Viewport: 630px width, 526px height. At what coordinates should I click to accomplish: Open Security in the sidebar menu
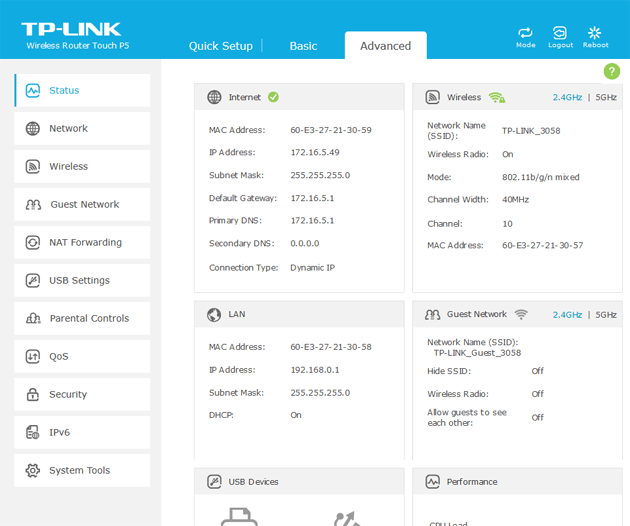[82, 394]
